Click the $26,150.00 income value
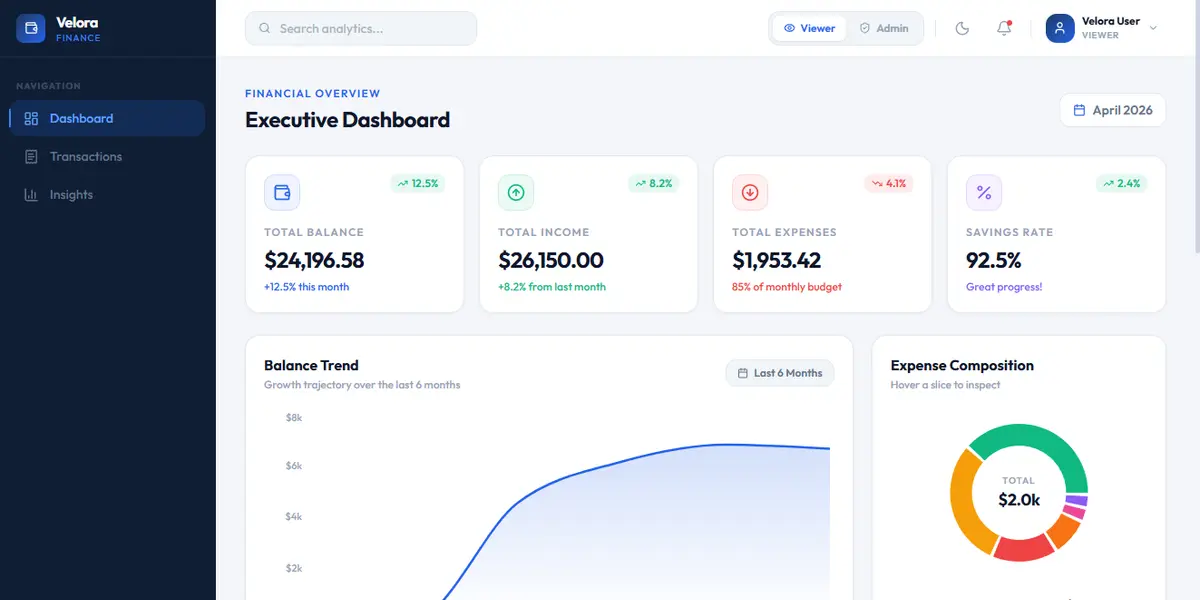The image size is (1200, 600). [551, 261]
